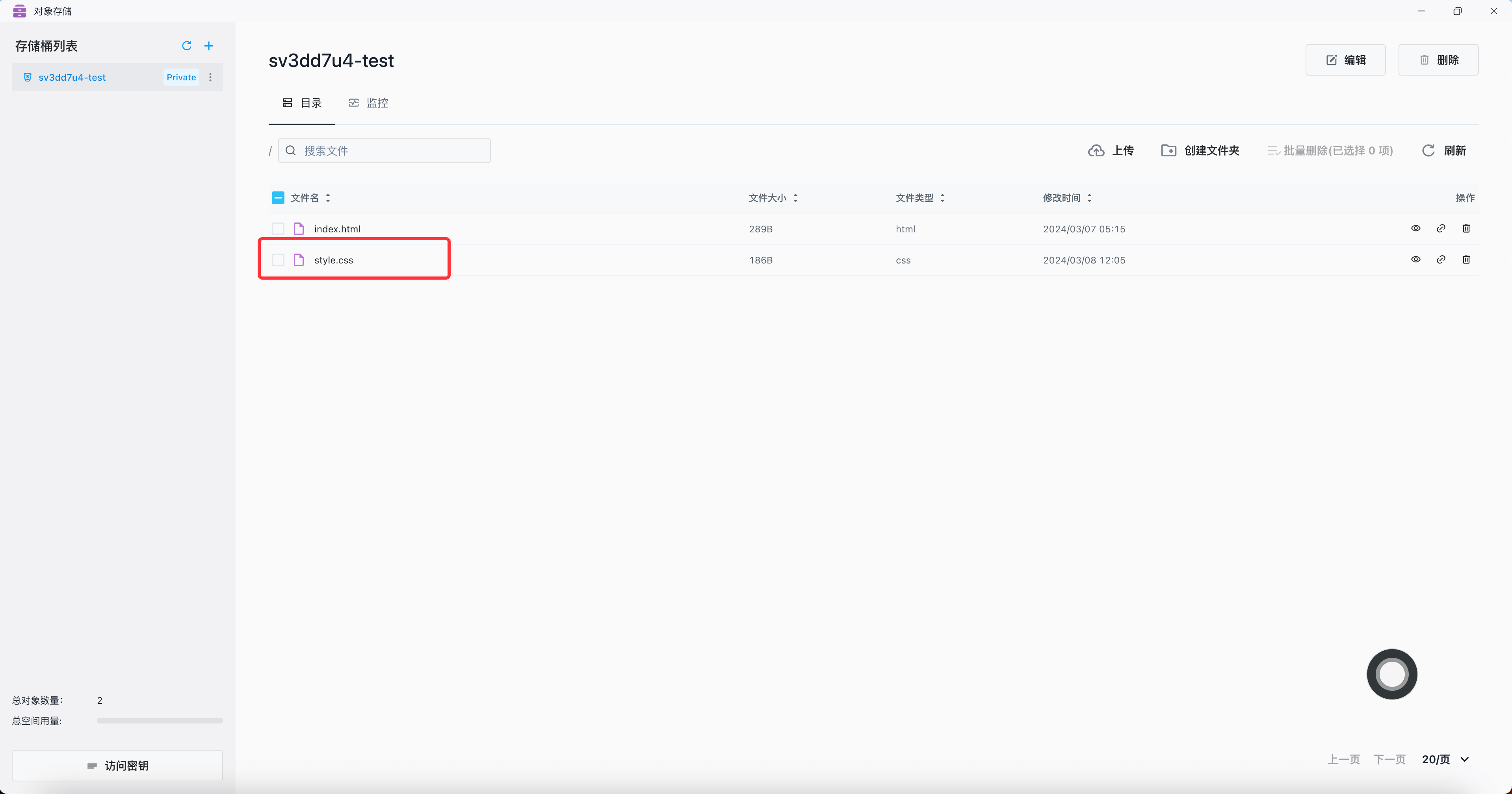Open more options for sv3dd7u4-test bucket
This screenshot has width=1512, height=794.
[x=210, y=77]
